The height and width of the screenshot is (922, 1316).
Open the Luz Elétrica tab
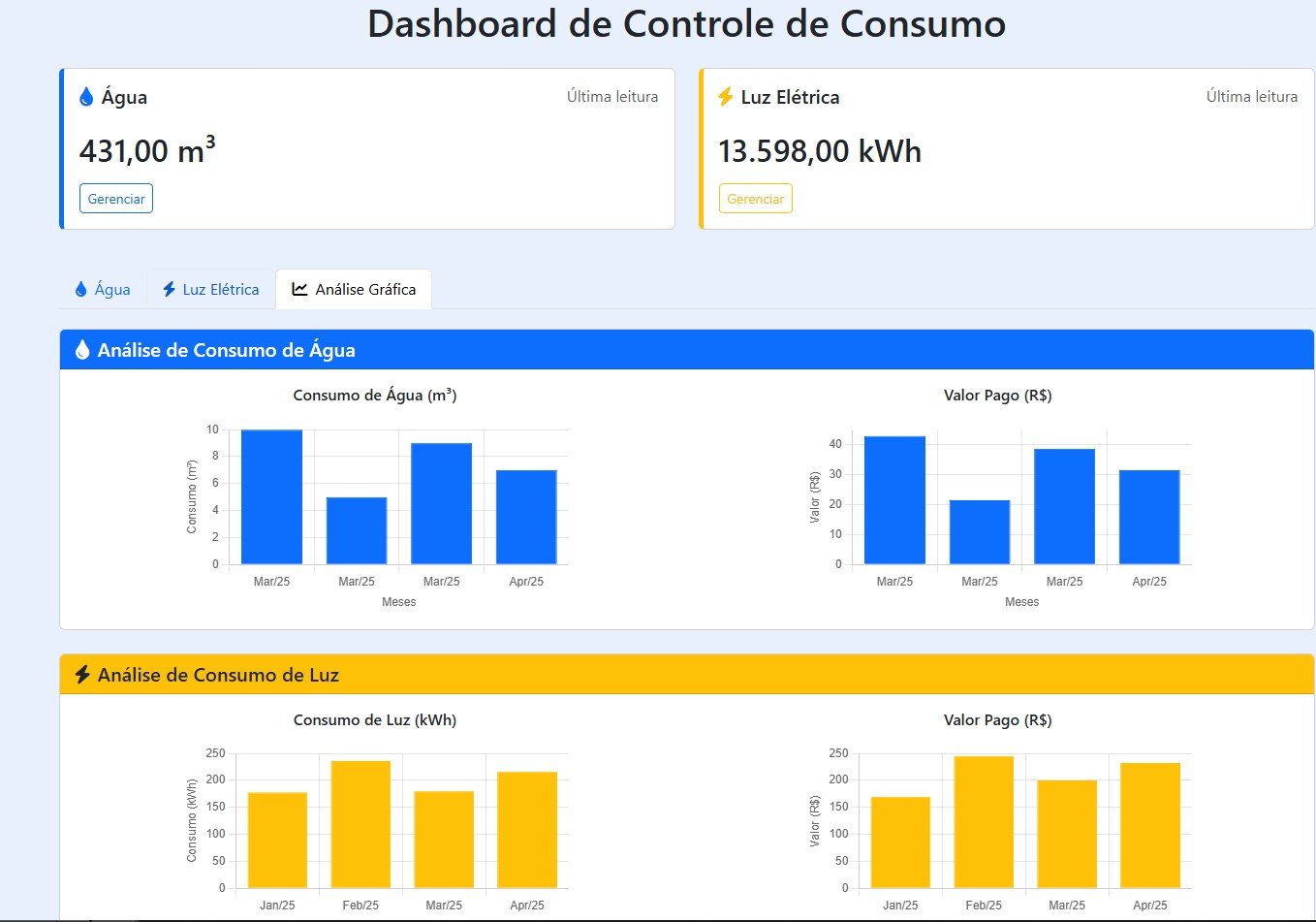[x=210, y=289]
